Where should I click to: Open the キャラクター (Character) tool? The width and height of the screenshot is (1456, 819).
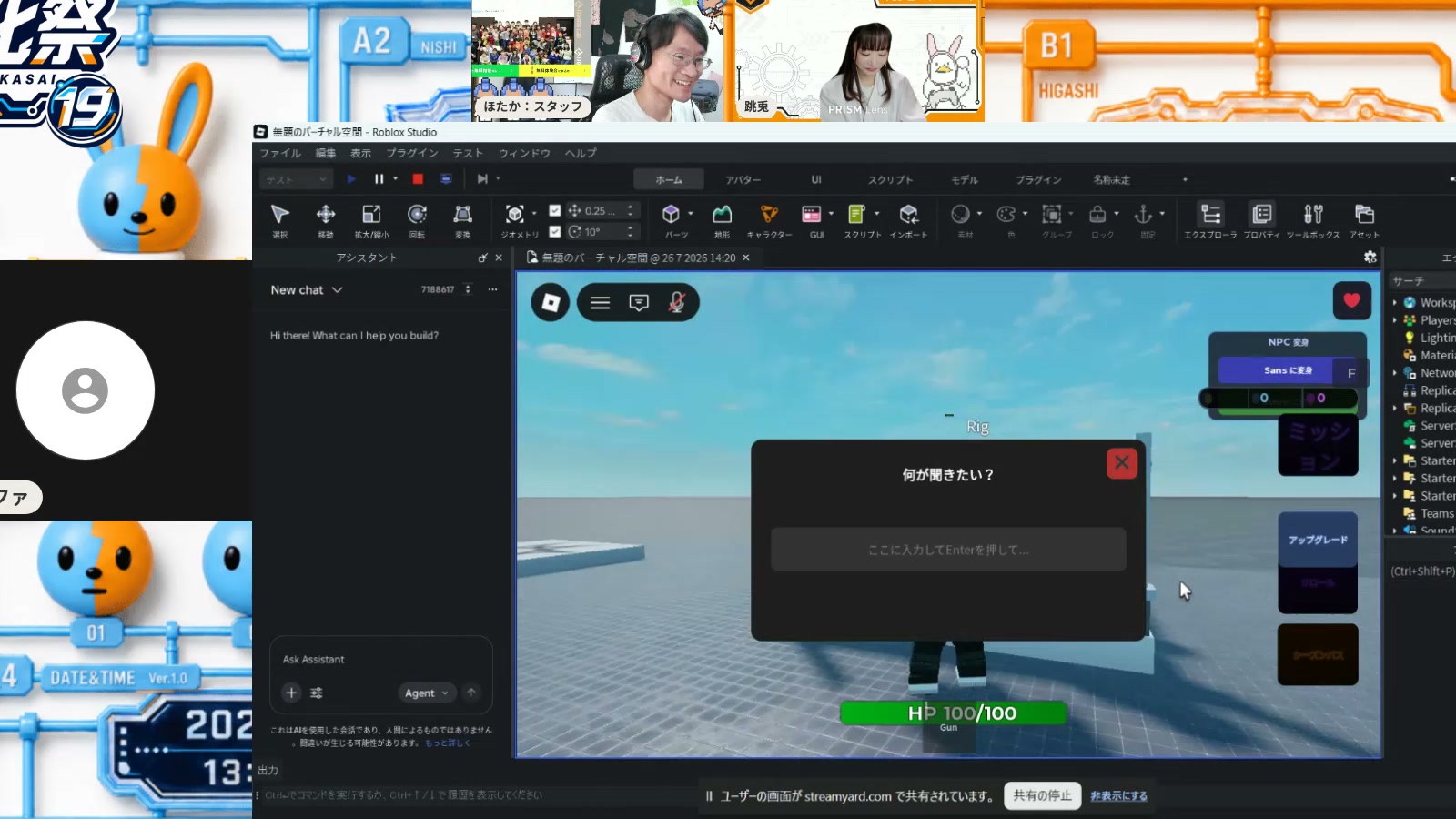(769, 215)
